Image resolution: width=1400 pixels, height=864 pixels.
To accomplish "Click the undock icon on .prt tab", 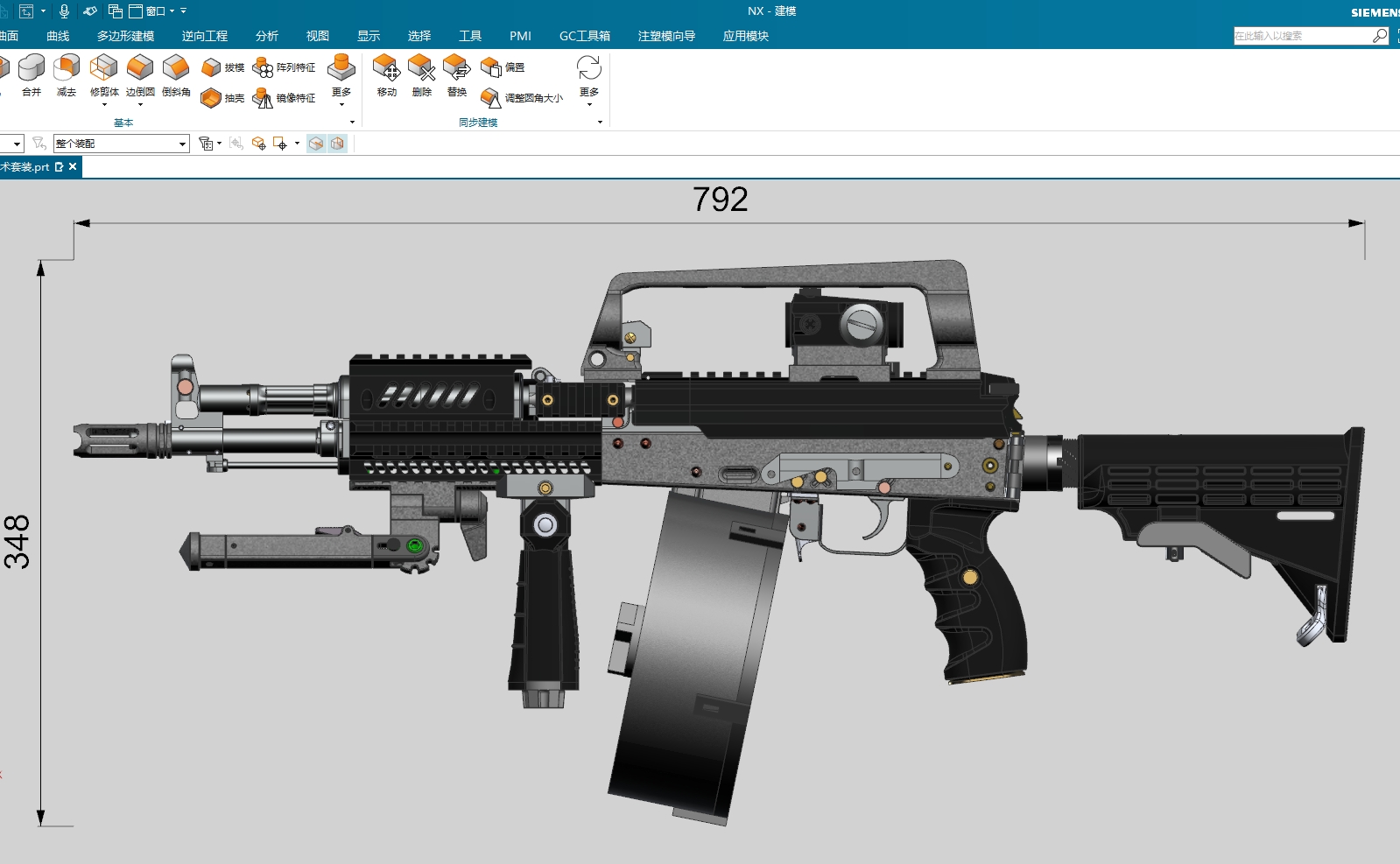I will pyautogui.click(x=59, y=166).
